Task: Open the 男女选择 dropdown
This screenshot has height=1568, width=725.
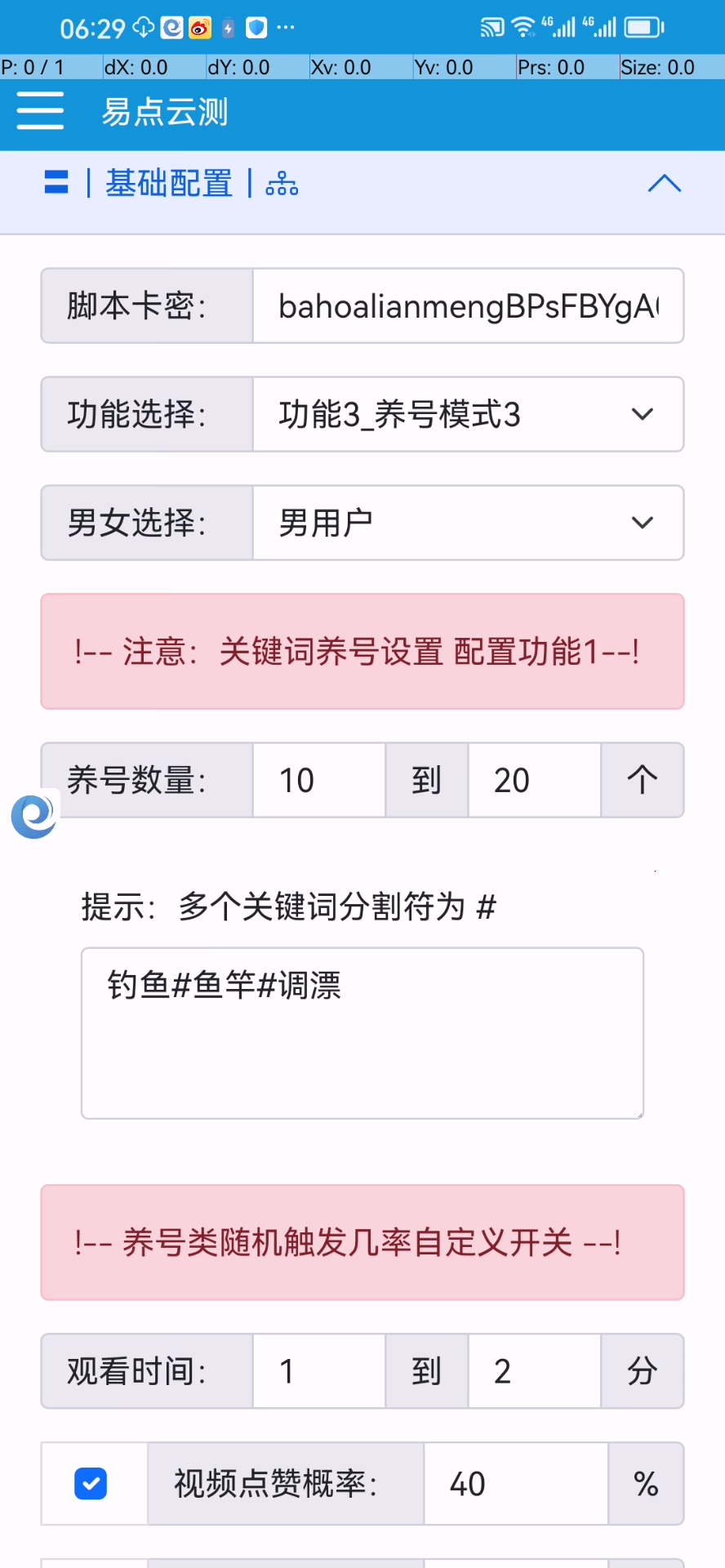Action: click(468, 523)
